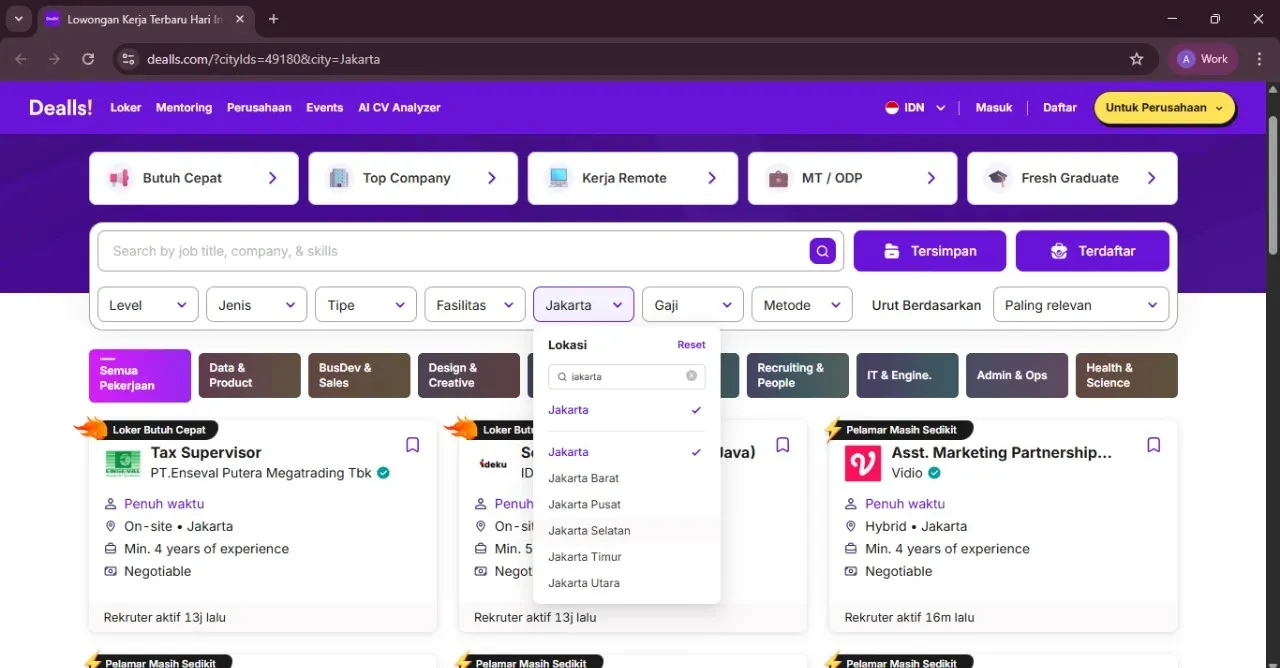Reset the Lokasi filter
The image size is (1280, 668).
tap(691, 345)
